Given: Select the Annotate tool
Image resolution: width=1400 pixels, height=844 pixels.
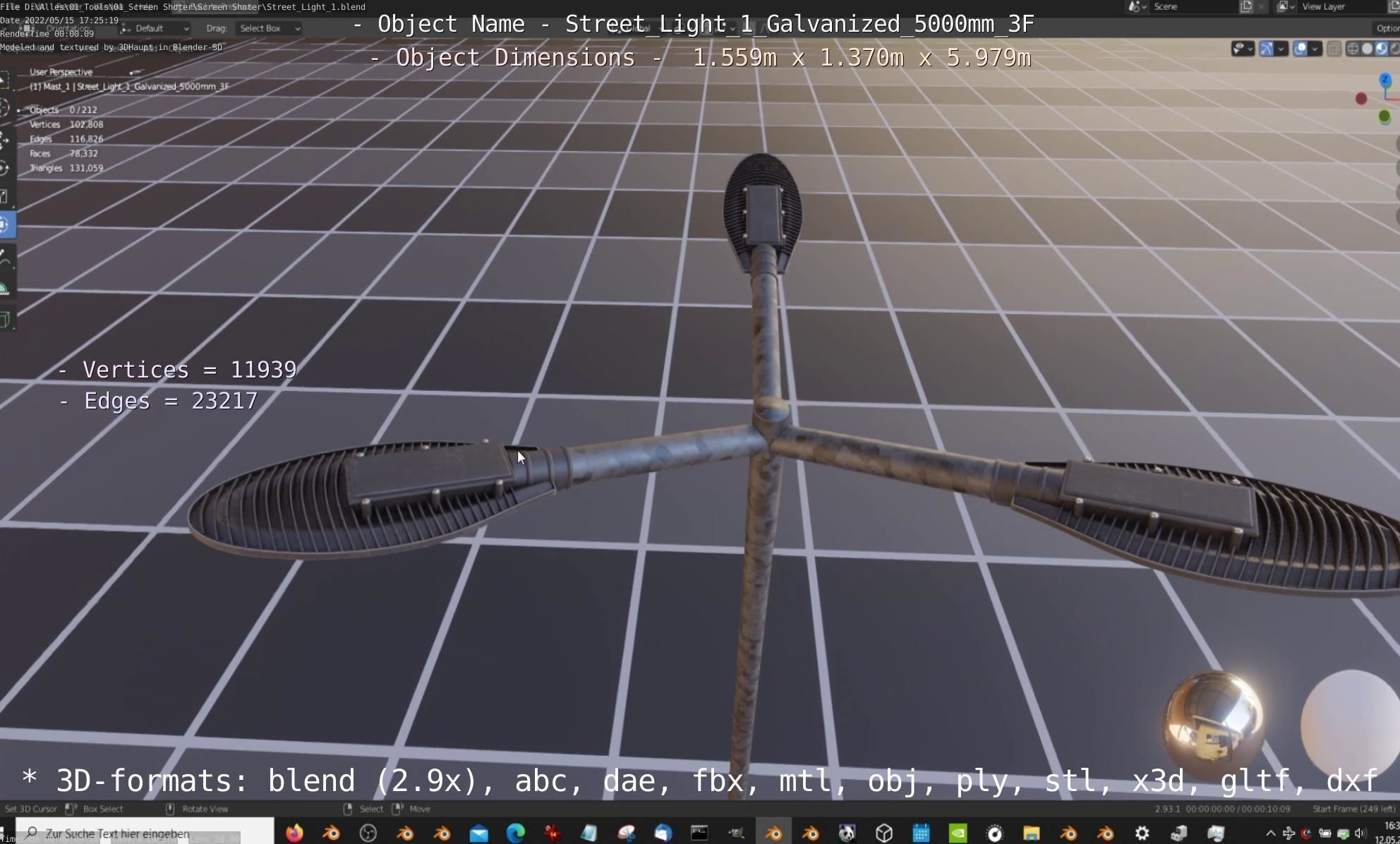Looking at the screenshot, I should [x=5, y=258].
